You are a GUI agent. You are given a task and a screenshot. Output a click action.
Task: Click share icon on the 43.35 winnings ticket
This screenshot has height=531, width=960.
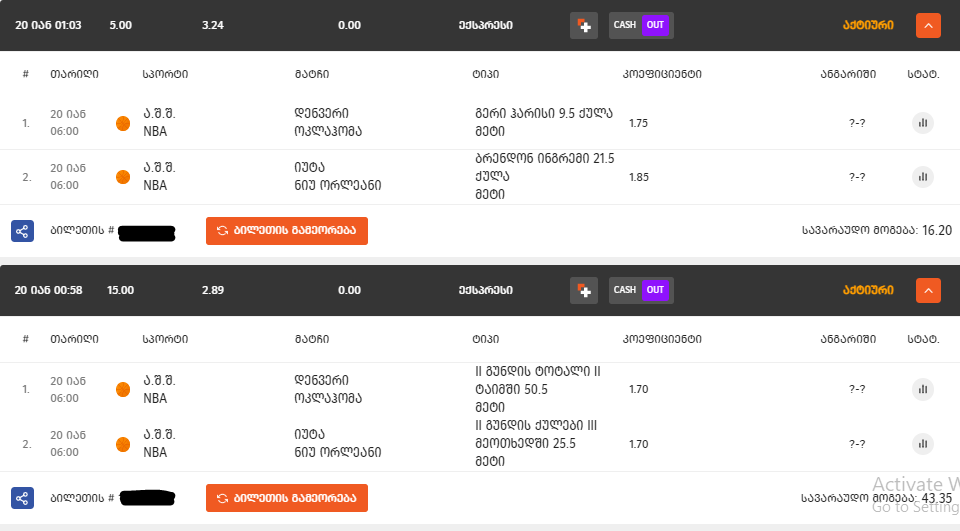pos(23,497)
